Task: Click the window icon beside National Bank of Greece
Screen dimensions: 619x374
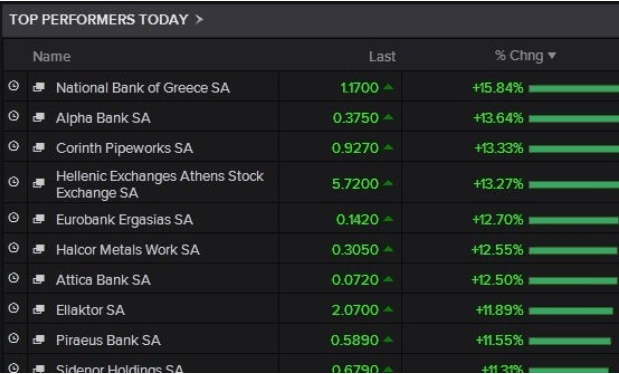Action: click(x=39, y=87)
